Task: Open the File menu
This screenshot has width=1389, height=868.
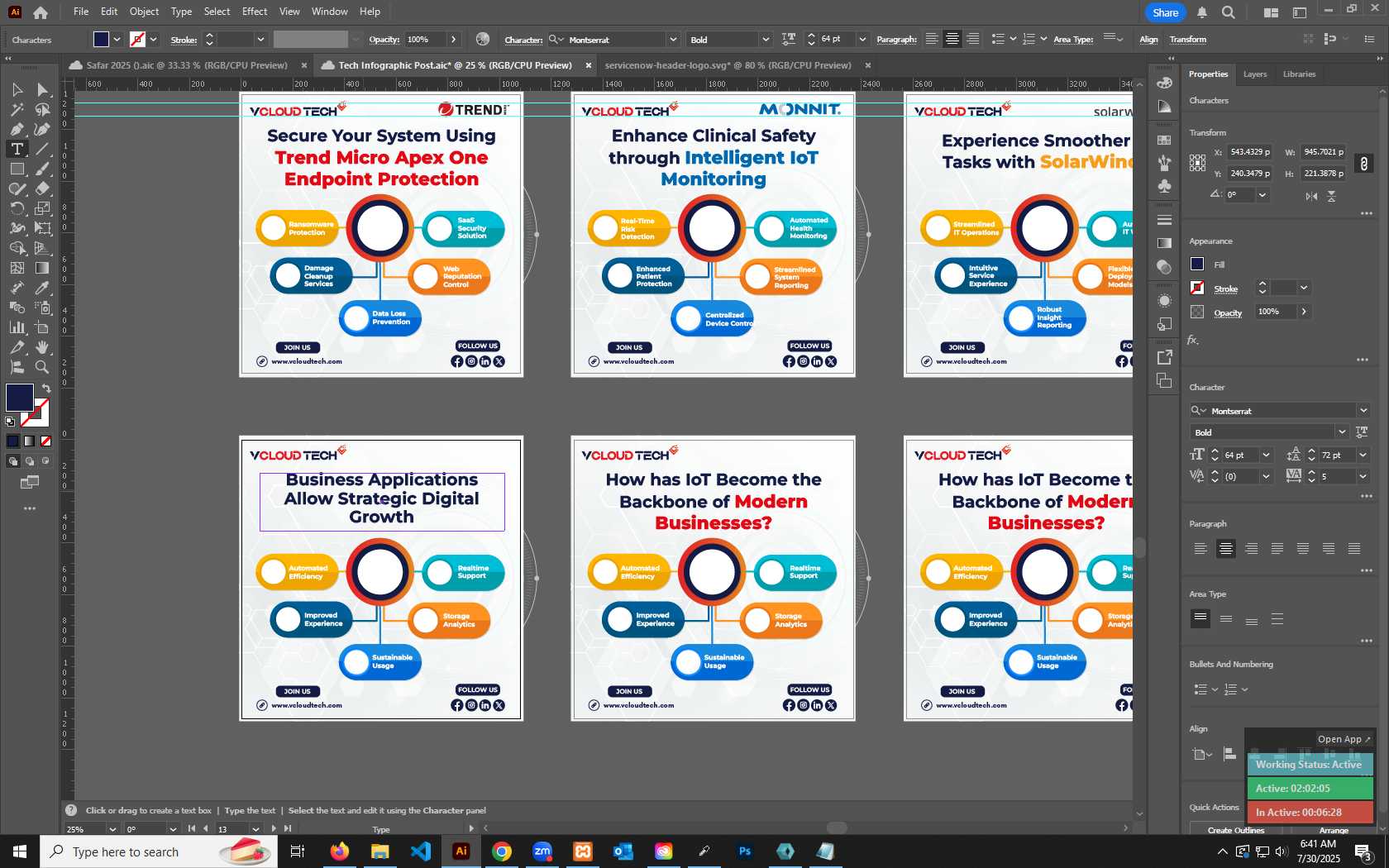Action: pyautogui.click(x=81, y=12)
